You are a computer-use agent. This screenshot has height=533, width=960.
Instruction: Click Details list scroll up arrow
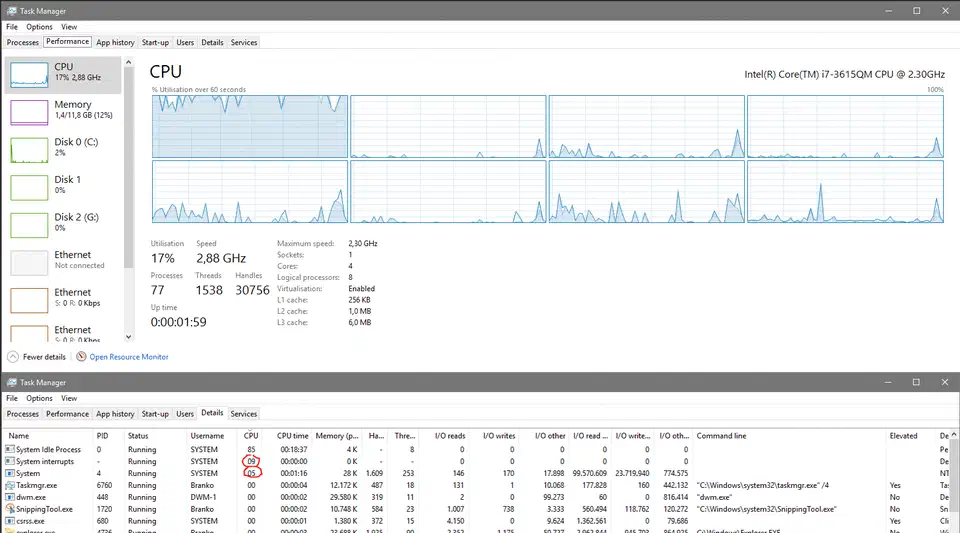click(954, 435)
